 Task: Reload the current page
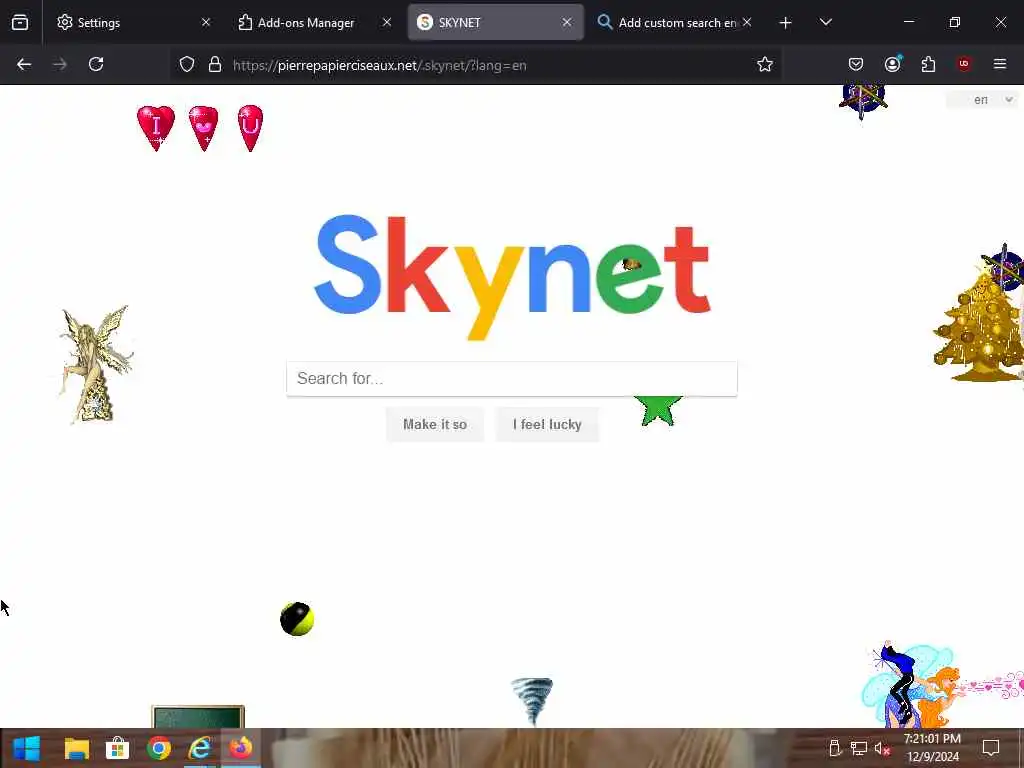click(x=96, y=64)
